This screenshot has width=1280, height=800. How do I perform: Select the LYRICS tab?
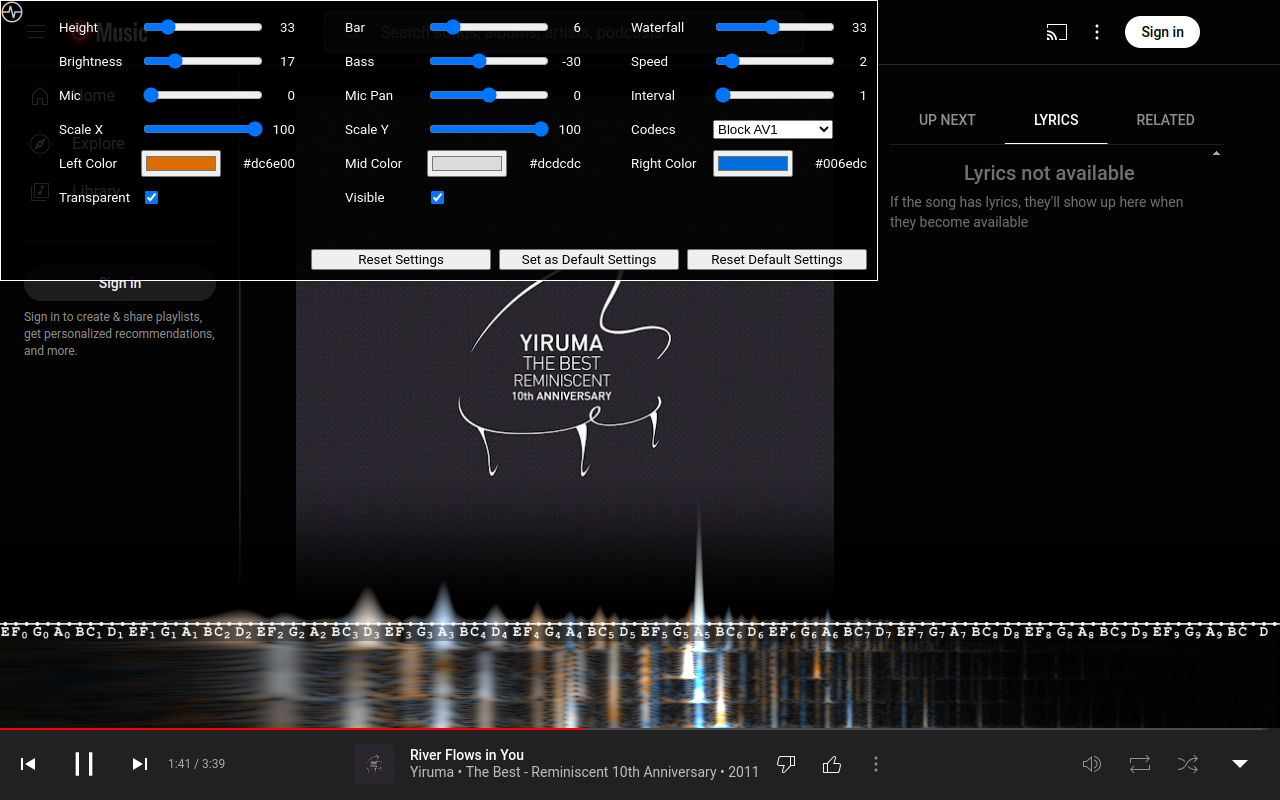(1056, 120)
